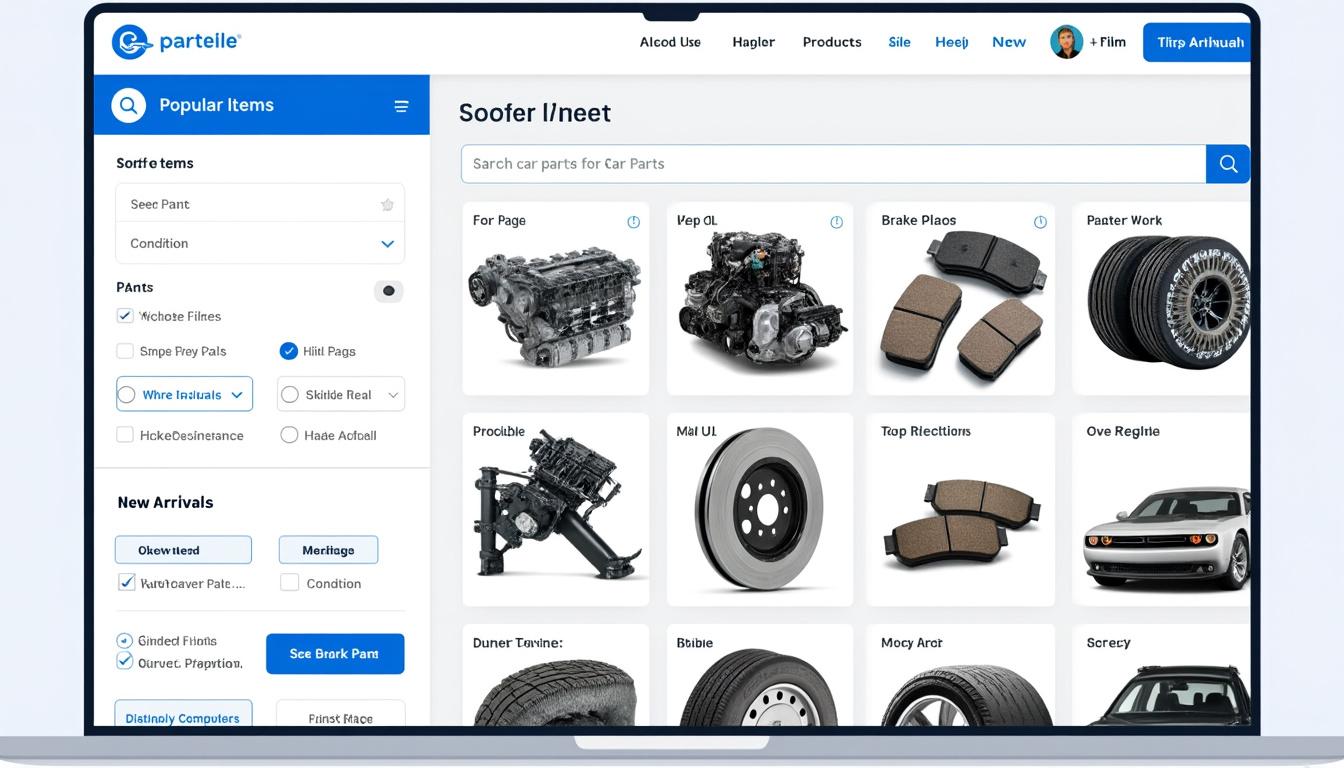Screen dimensions: 1344x768
Task: Open the Skiitde Real dropdown
Action: pos(340,395)
